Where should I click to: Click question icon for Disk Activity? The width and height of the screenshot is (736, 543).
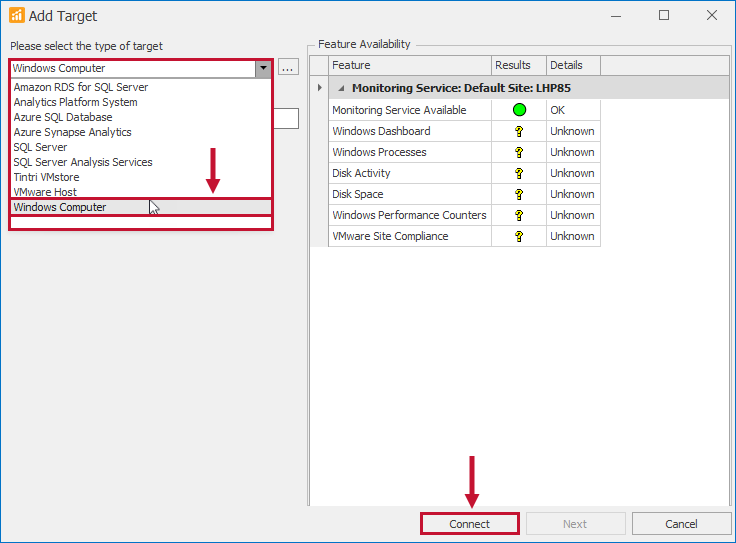(x=519, y=174)
